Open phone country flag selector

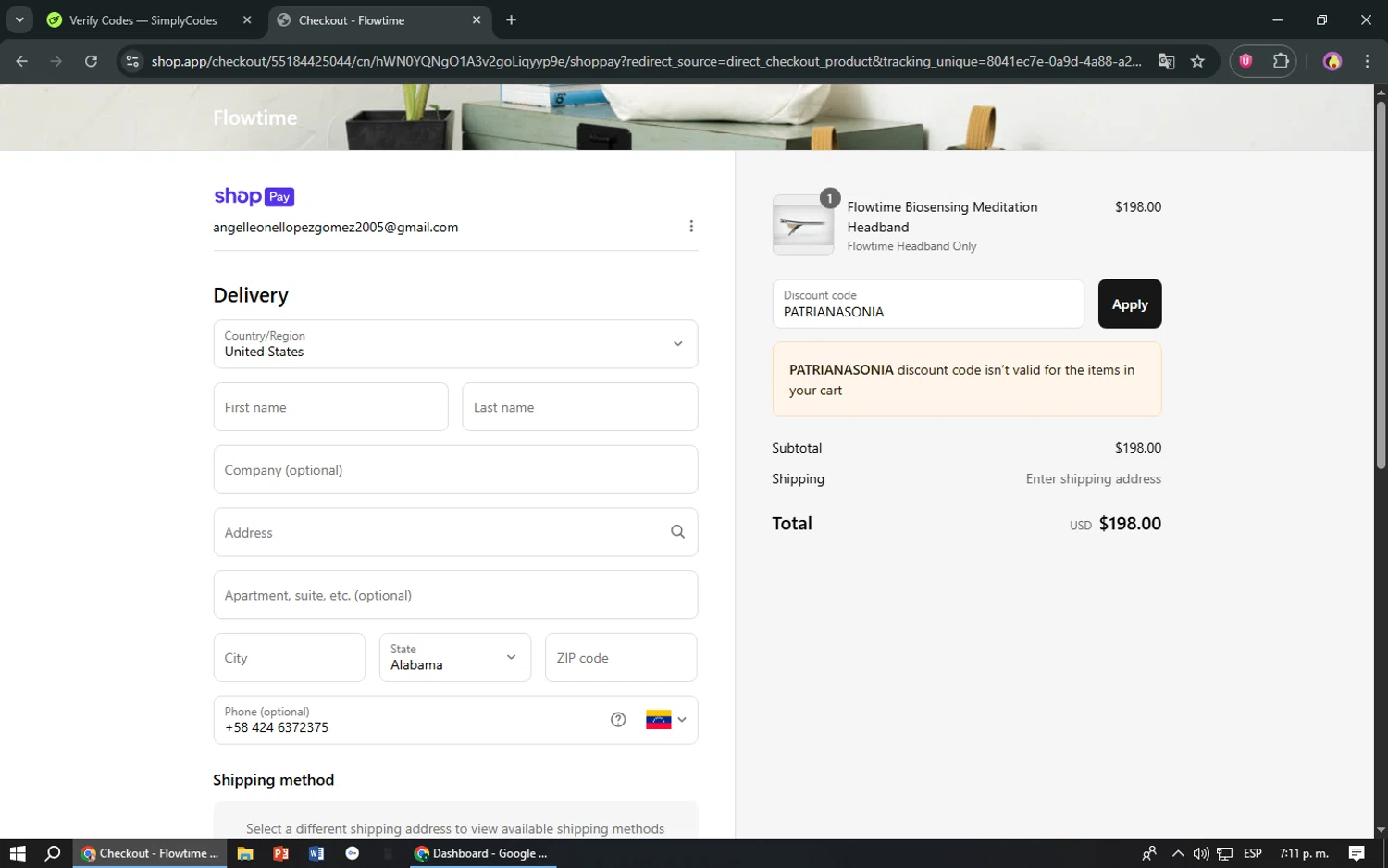[x=666, y=720]
